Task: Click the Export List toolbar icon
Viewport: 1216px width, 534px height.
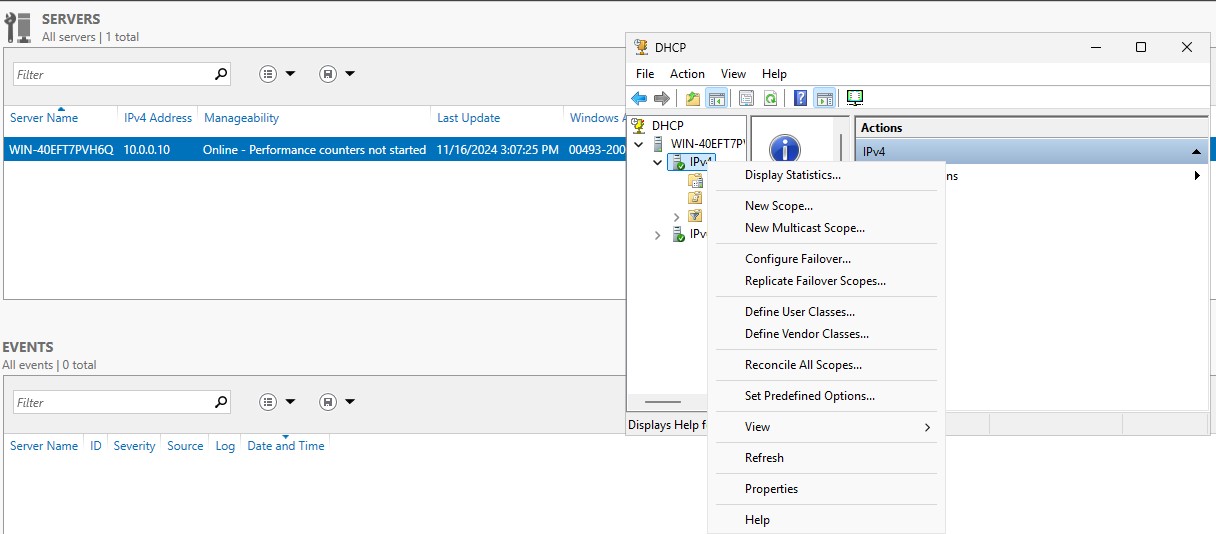Action: 746,98
